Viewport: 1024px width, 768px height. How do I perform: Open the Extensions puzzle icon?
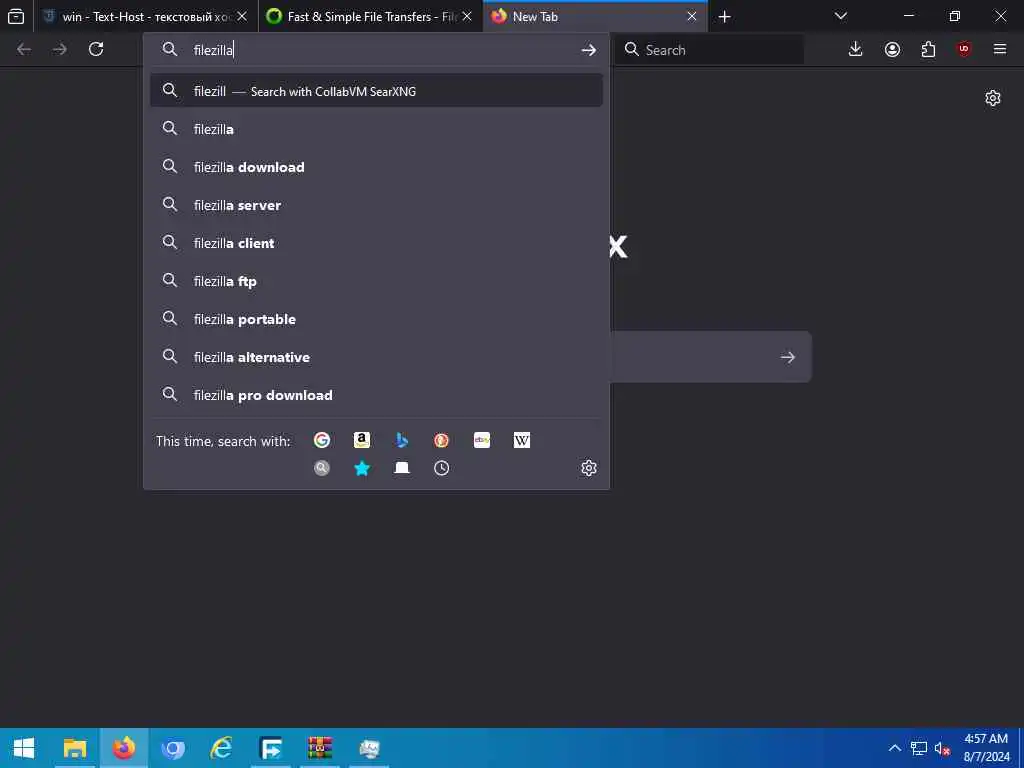(928, 49)
